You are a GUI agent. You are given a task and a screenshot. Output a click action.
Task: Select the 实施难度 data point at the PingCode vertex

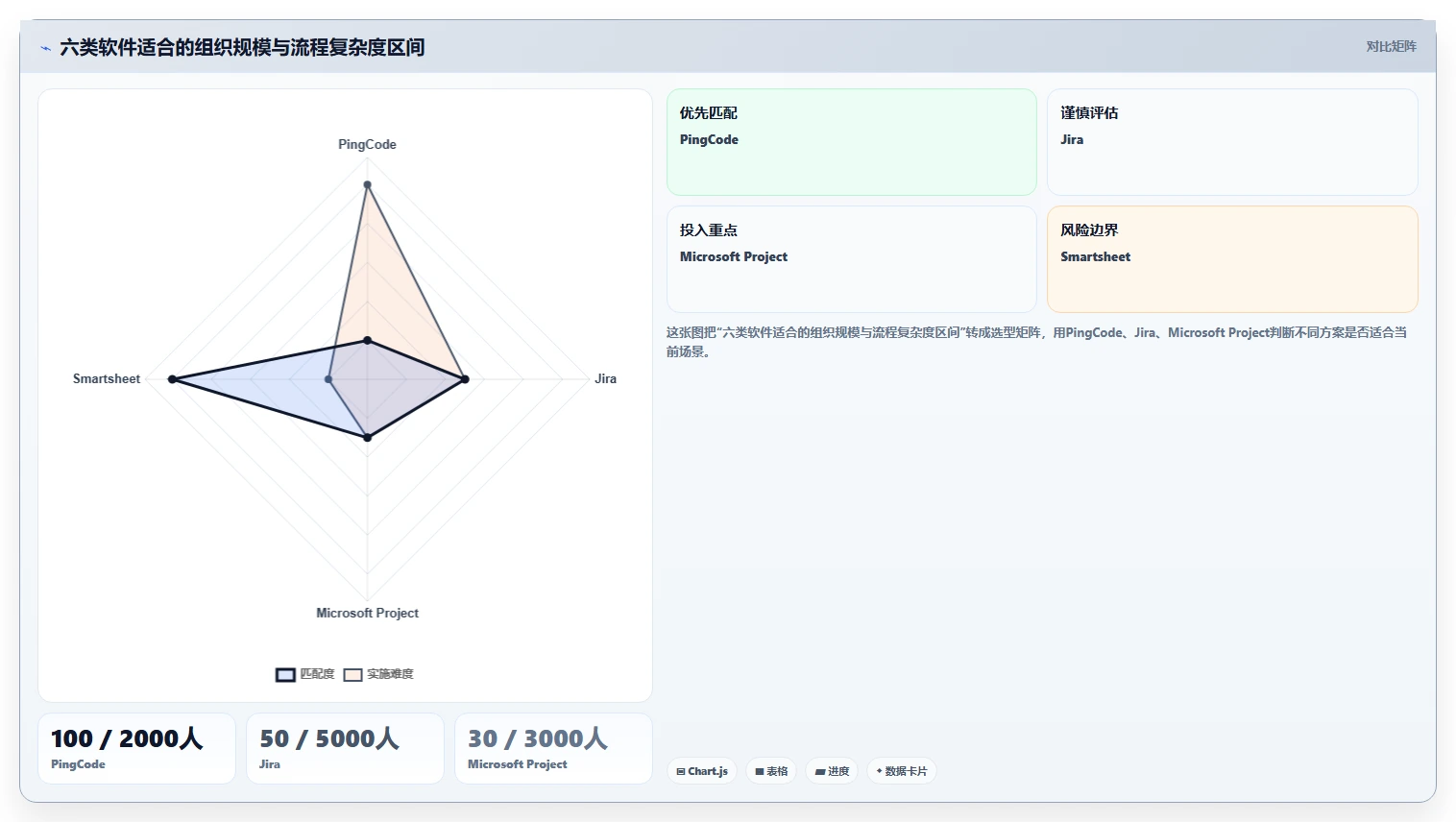(x=367, y=184)
